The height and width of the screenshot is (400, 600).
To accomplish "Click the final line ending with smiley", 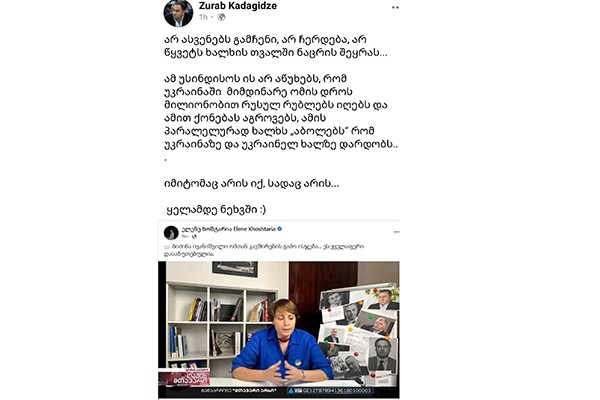I will (216, 209).
